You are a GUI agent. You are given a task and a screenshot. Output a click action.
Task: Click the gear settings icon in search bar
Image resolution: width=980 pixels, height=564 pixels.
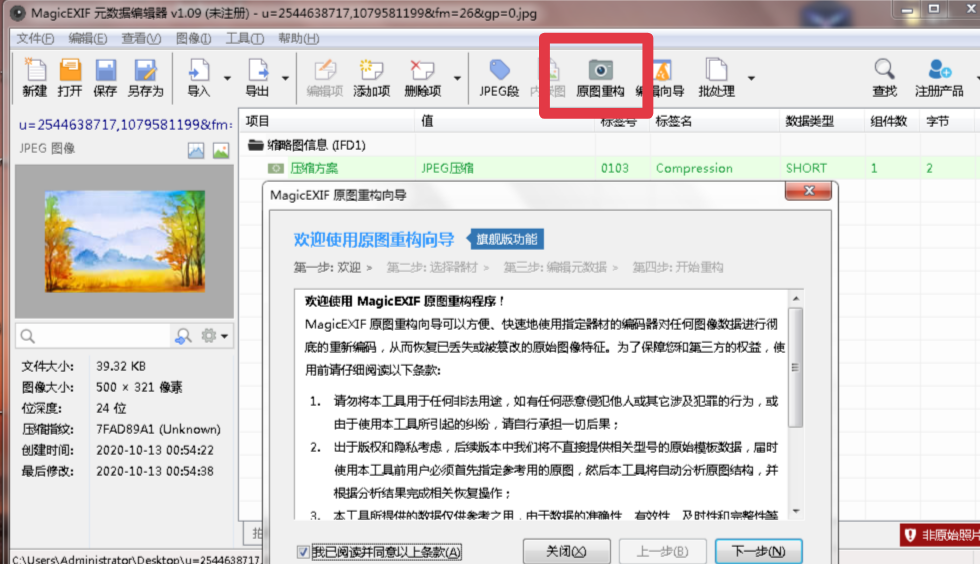pos(209,336)
